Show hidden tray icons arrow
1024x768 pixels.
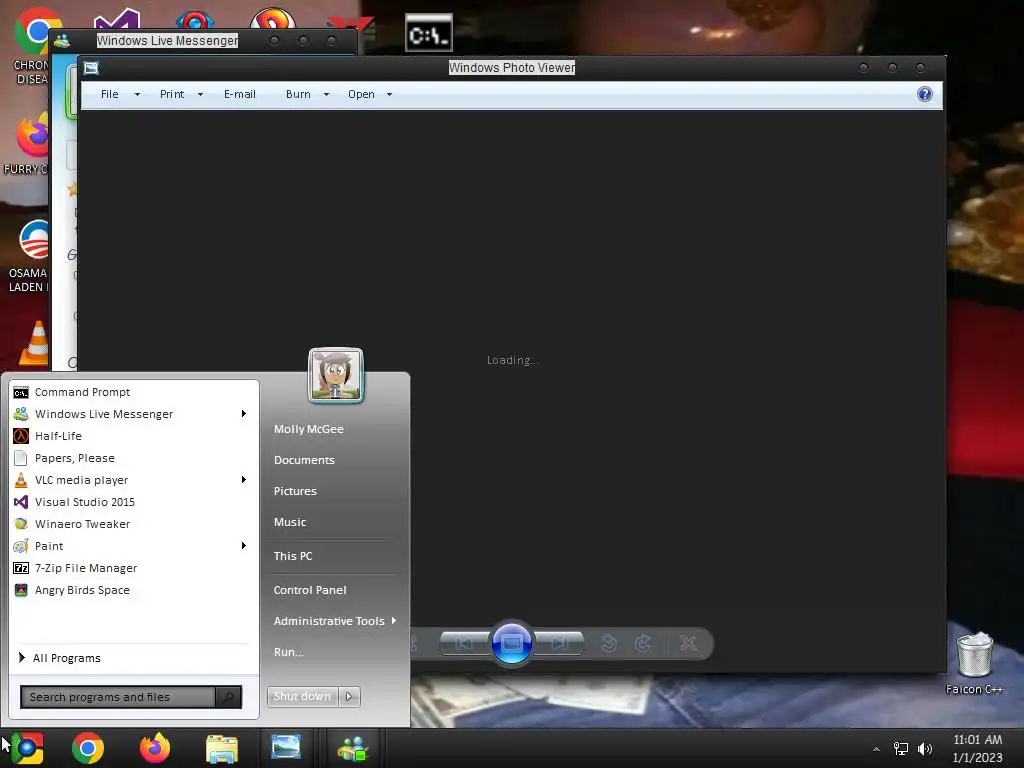(x=876, y=749)
